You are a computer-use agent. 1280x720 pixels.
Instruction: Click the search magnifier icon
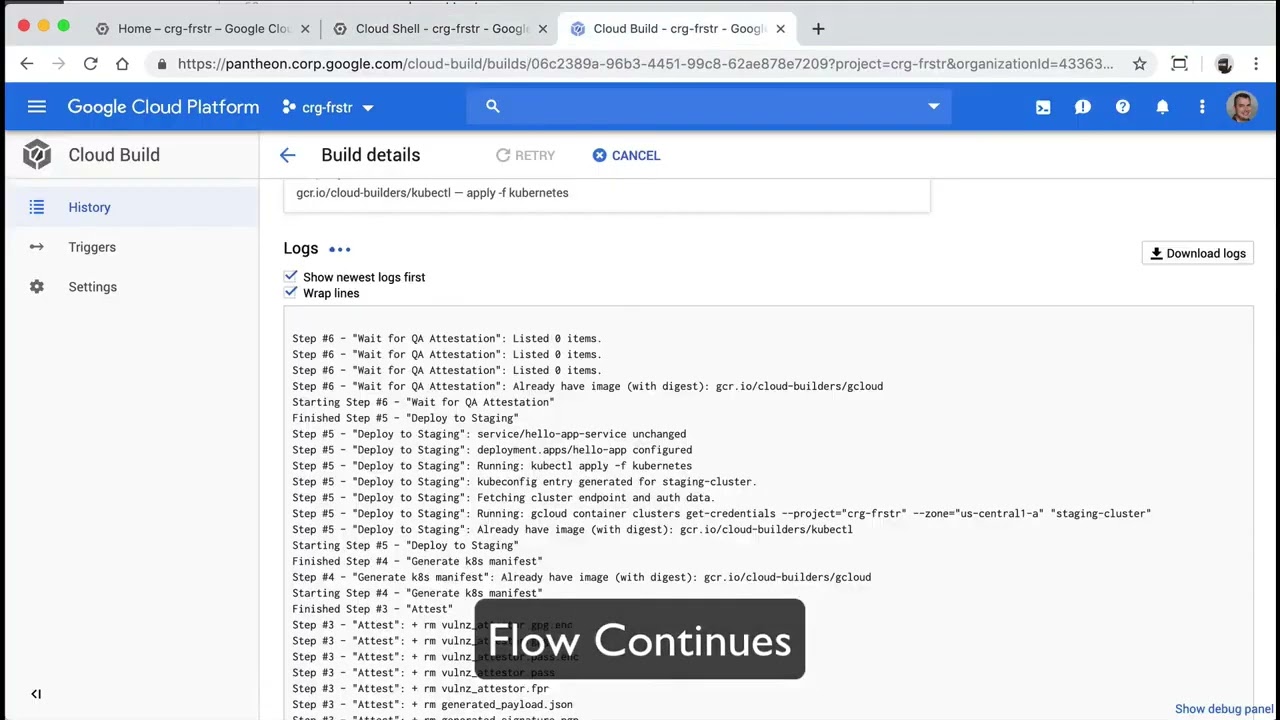pyautogui.click(x=492, y=106)
